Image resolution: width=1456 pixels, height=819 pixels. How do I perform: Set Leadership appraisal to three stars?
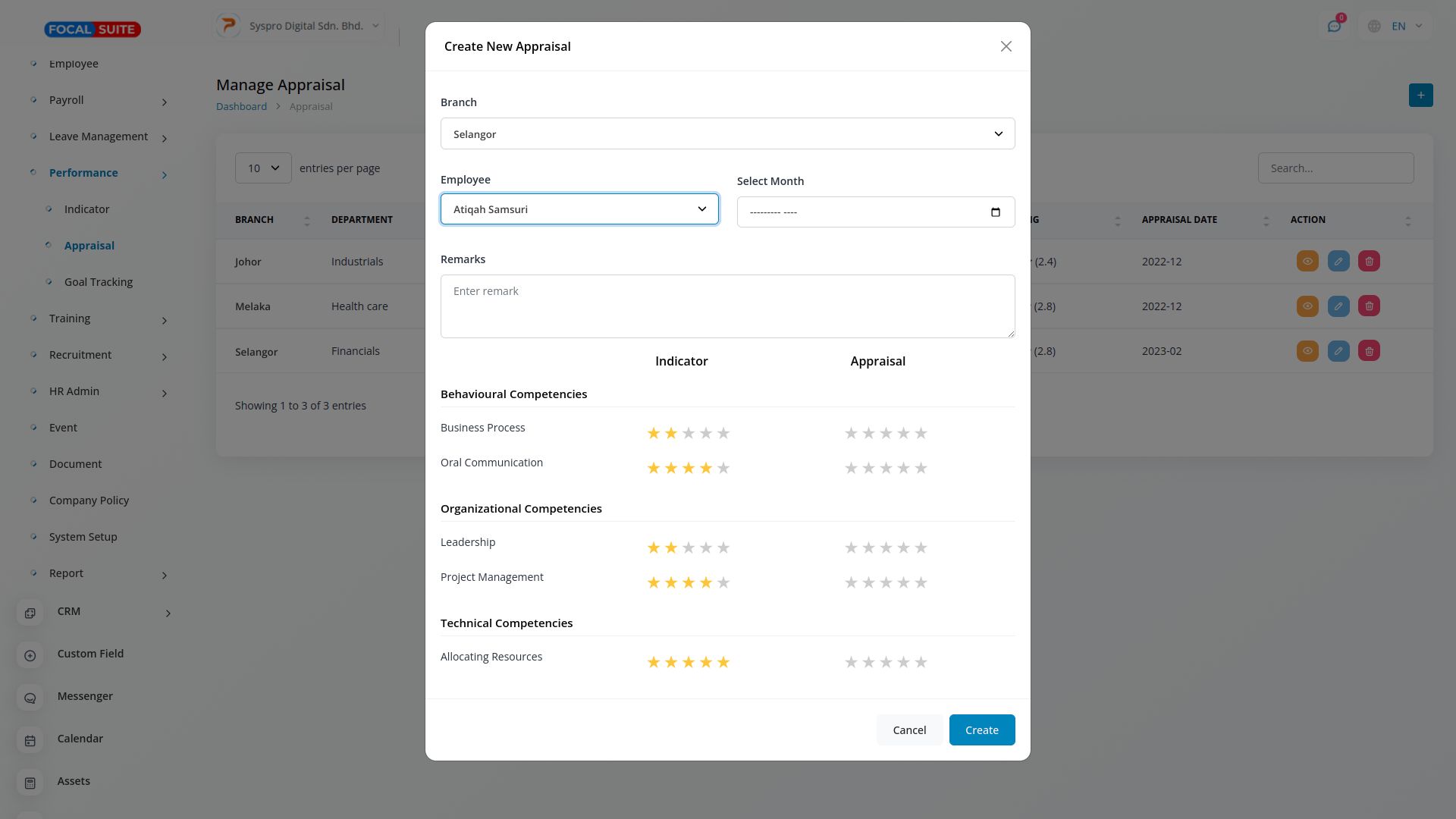tap(886, 548)
